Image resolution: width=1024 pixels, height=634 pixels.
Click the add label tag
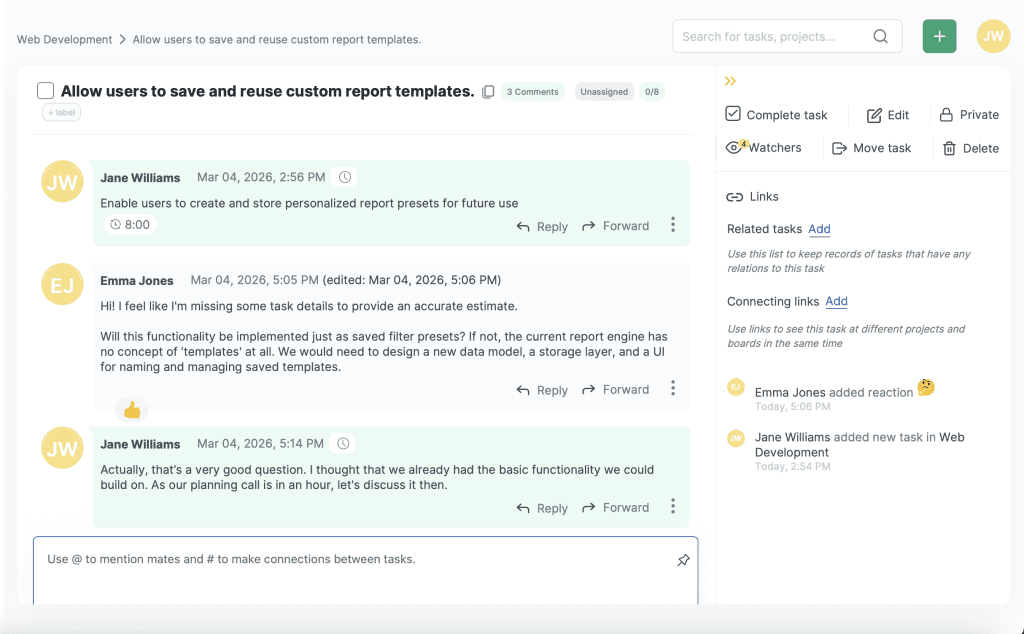click(61, 113)
